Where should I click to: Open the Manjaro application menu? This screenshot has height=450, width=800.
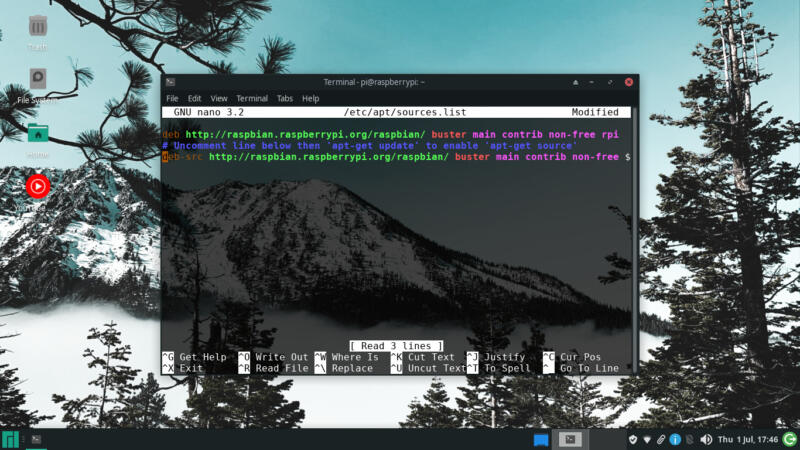(10, 440)
